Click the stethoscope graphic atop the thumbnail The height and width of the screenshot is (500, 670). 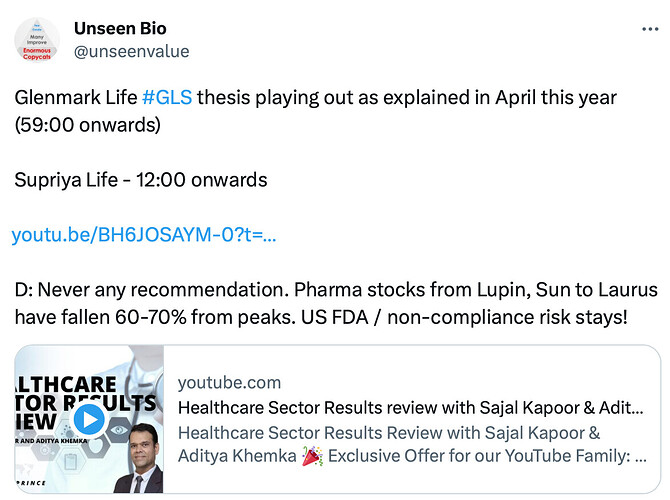[x=141, y=368]
